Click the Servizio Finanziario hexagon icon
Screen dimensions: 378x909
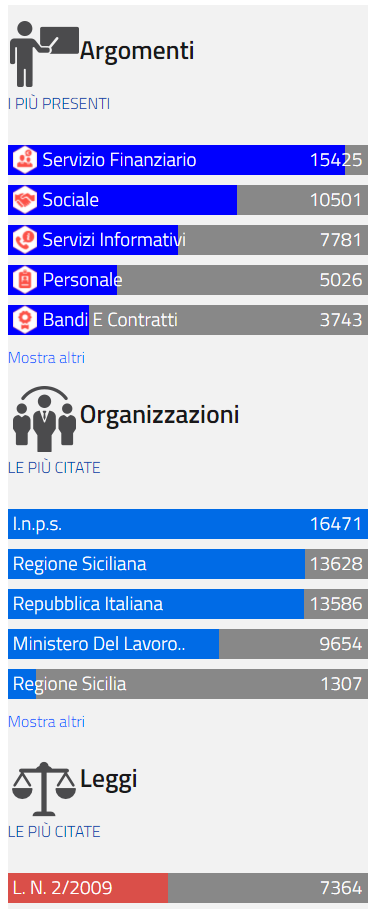tap(24, 159)
